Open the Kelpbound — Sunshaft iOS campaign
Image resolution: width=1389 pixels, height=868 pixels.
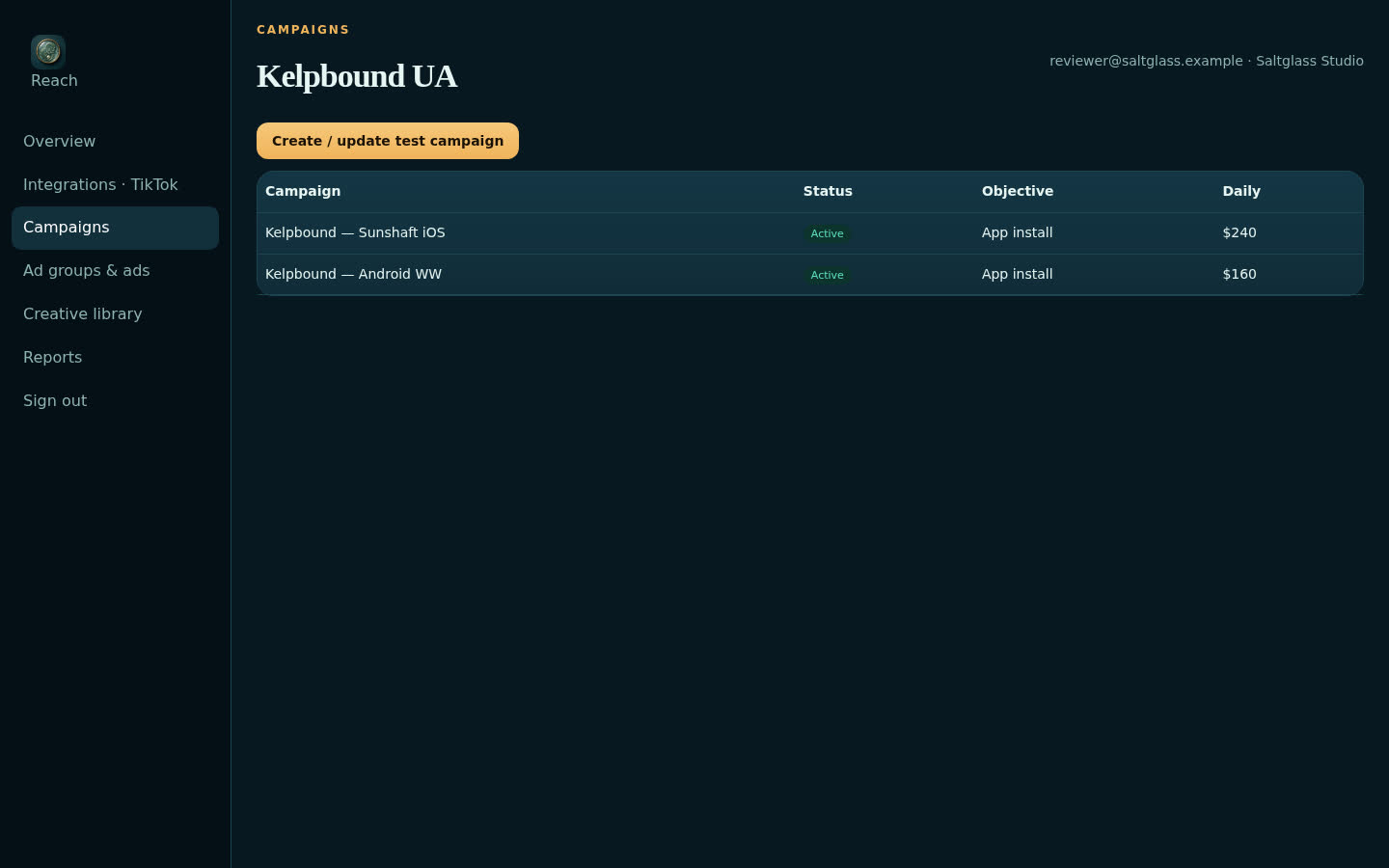pyautogui.click(x=355, y=232)
